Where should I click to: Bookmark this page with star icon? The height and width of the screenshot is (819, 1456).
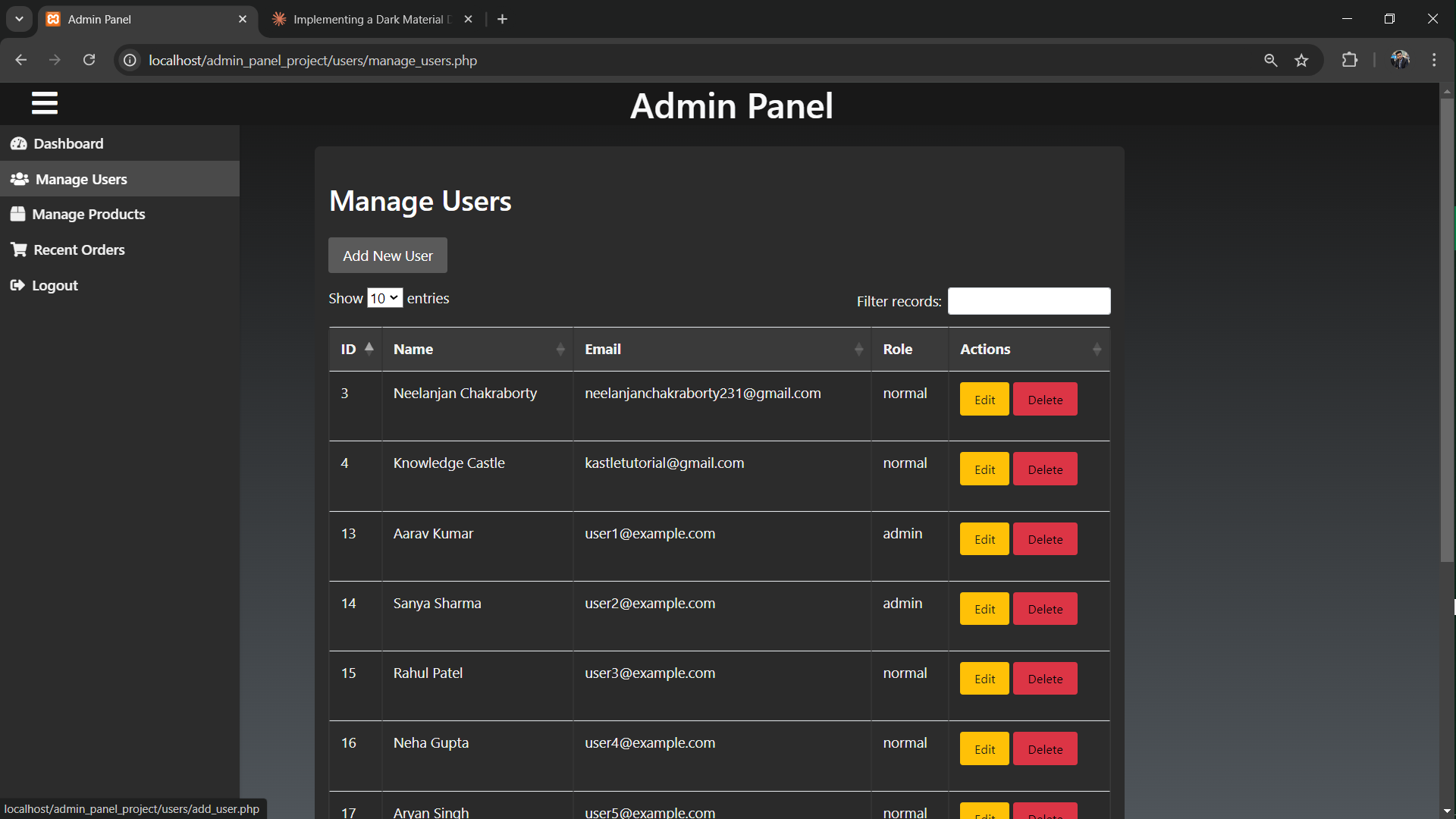pos(1301,61)
